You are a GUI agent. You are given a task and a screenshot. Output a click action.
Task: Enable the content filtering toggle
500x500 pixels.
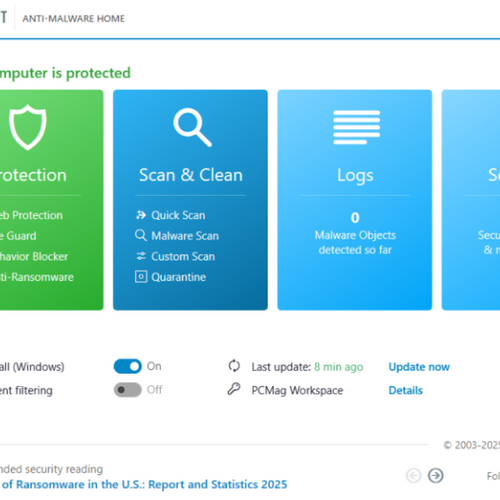128,390
